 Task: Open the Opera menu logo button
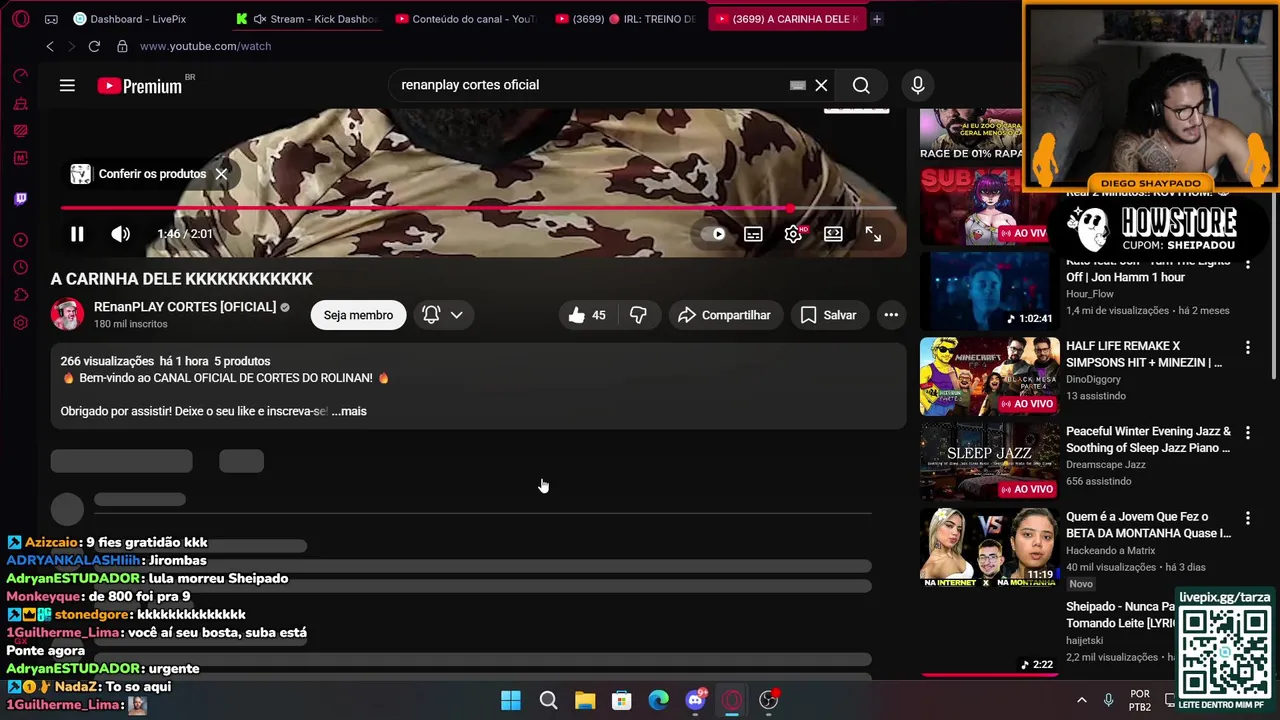point(21,19)
